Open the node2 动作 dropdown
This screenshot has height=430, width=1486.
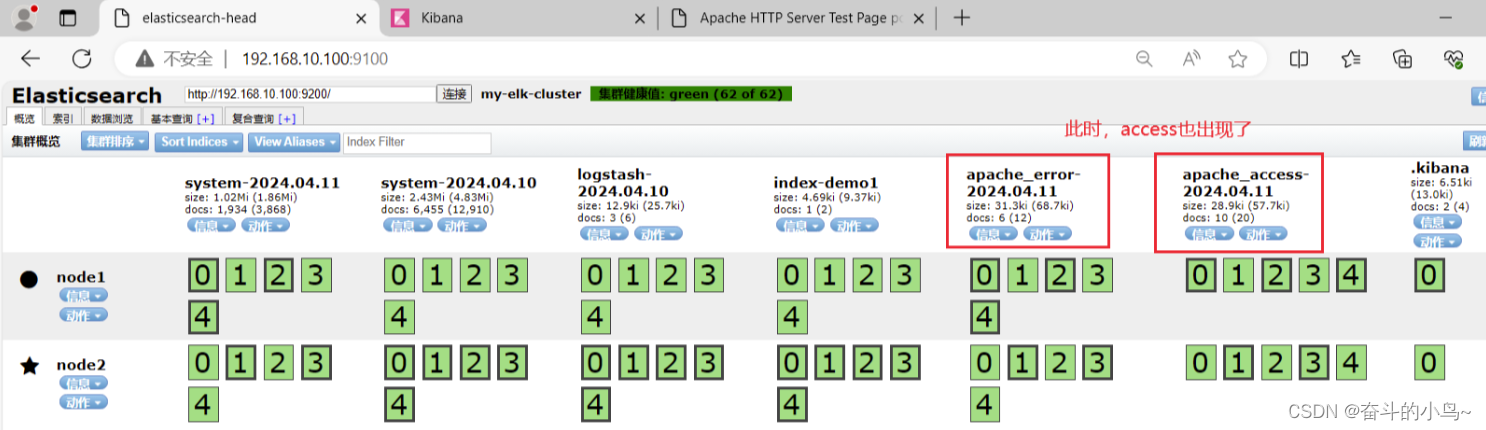pos(83,402)
